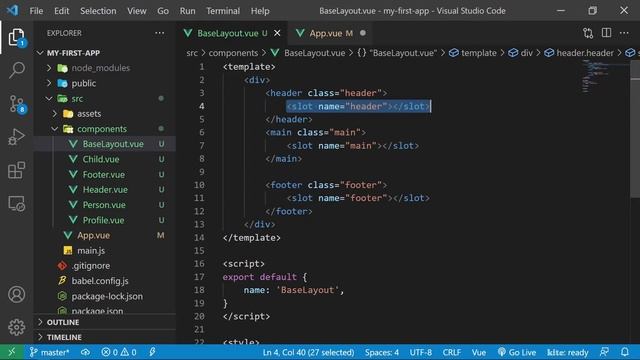Open the Go menu
The height and width of the screenshot is (360, 640).
click(x=163, y=11)
